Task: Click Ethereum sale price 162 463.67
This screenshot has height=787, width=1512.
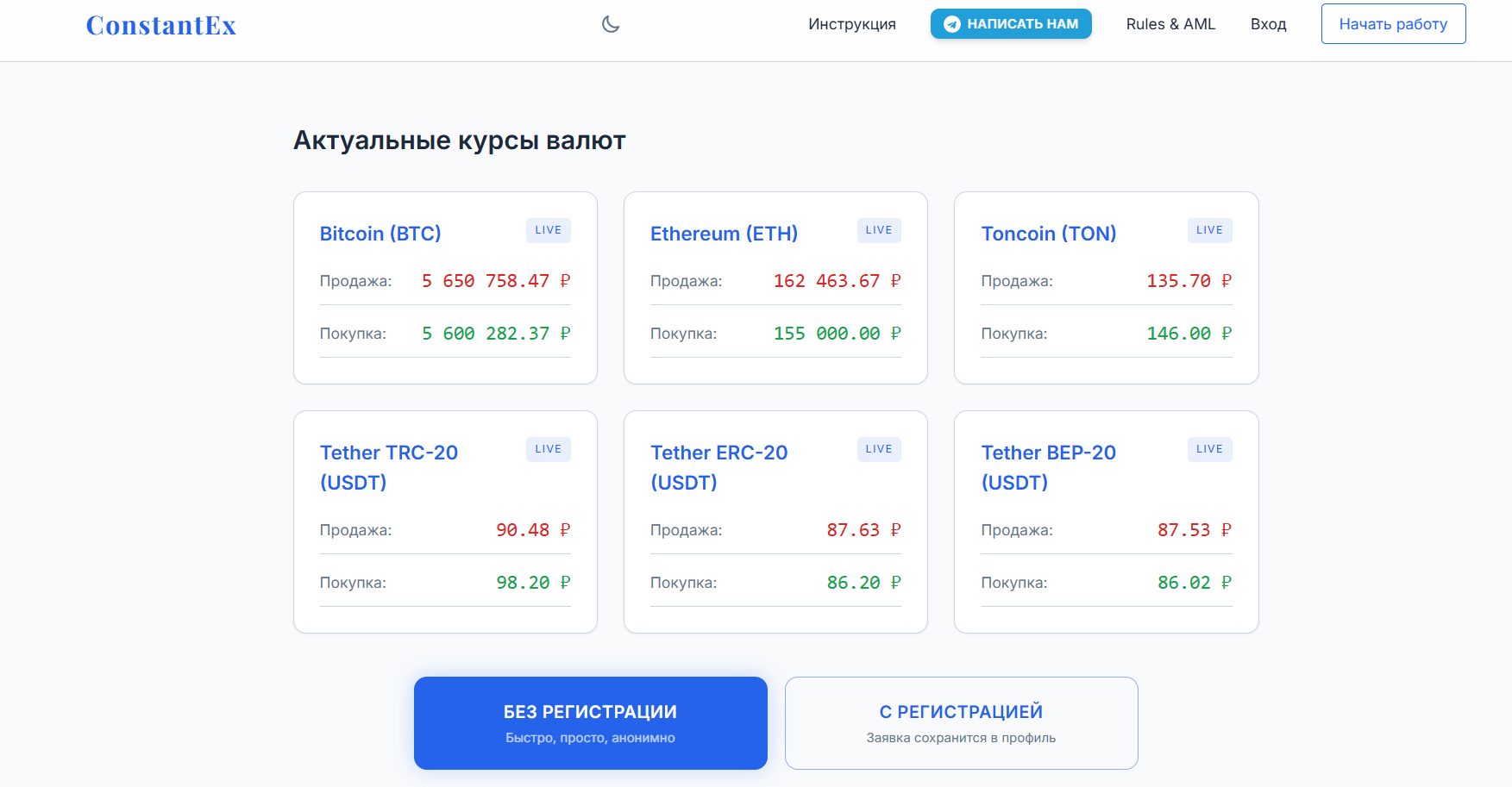Action: 837,281
